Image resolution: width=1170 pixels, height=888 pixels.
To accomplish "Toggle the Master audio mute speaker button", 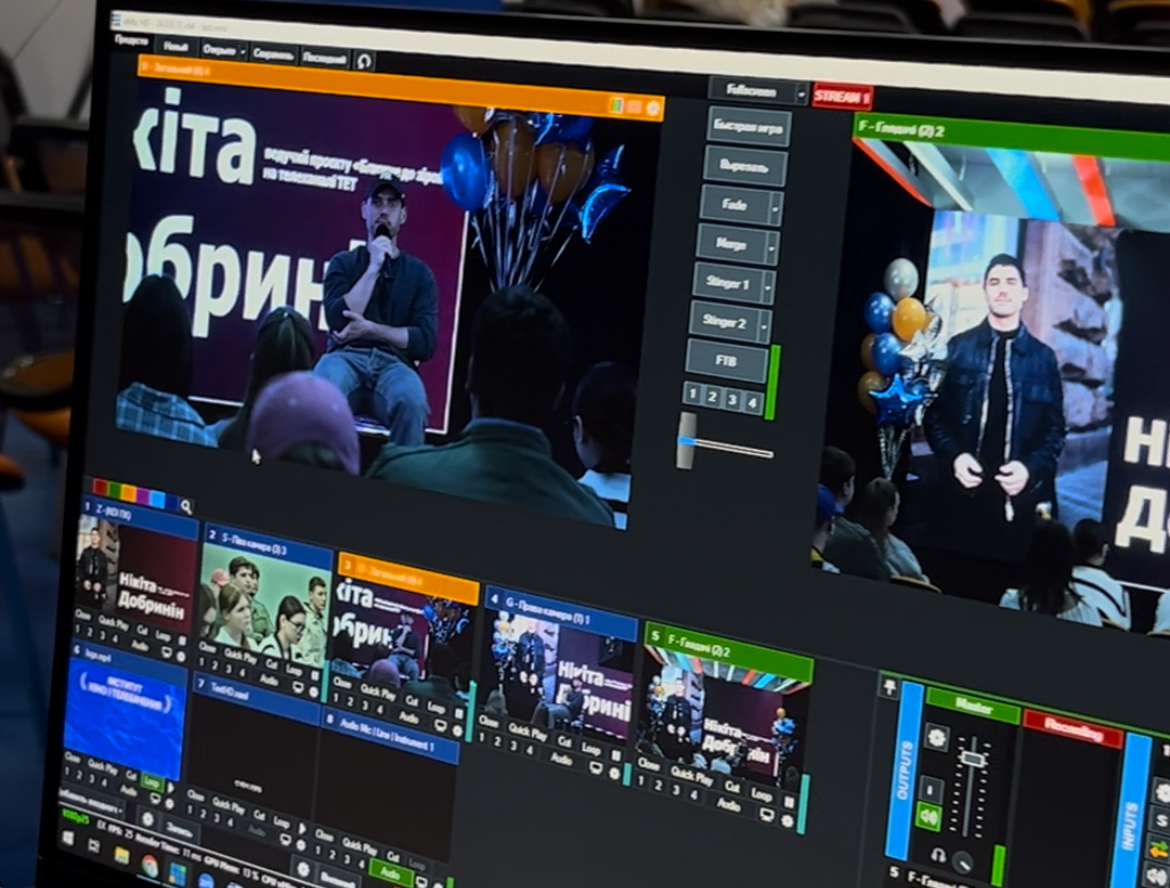I will tap(929, 816).
